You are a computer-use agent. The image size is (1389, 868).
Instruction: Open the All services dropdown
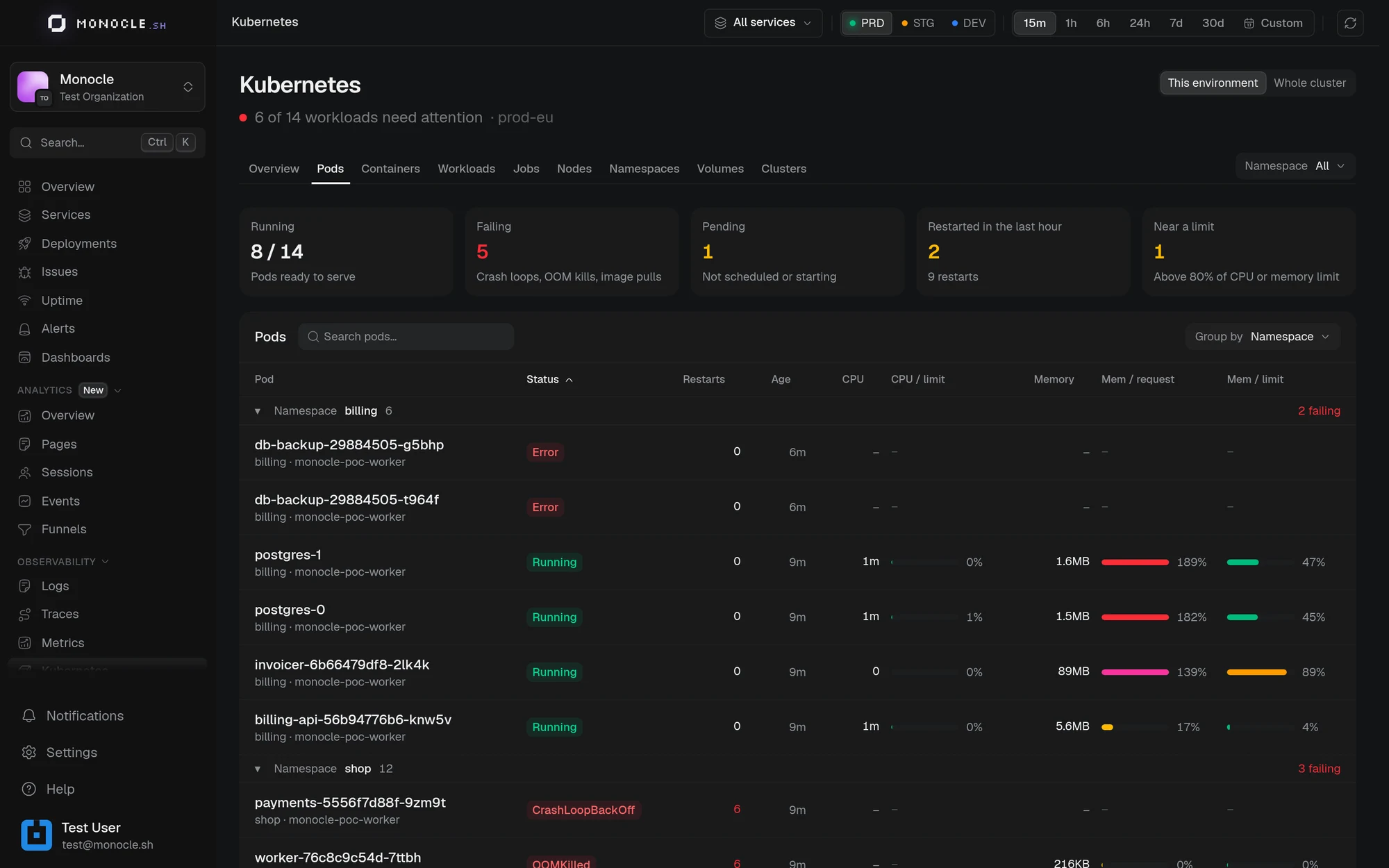point(763,23)
